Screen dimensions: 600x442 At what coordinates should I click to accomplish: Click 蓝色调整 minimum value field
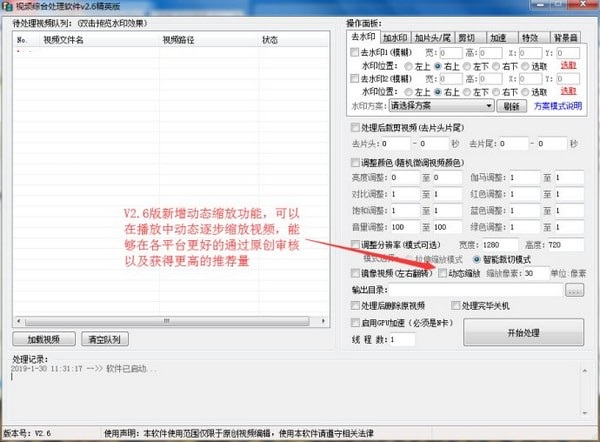[x=524, y=210]
